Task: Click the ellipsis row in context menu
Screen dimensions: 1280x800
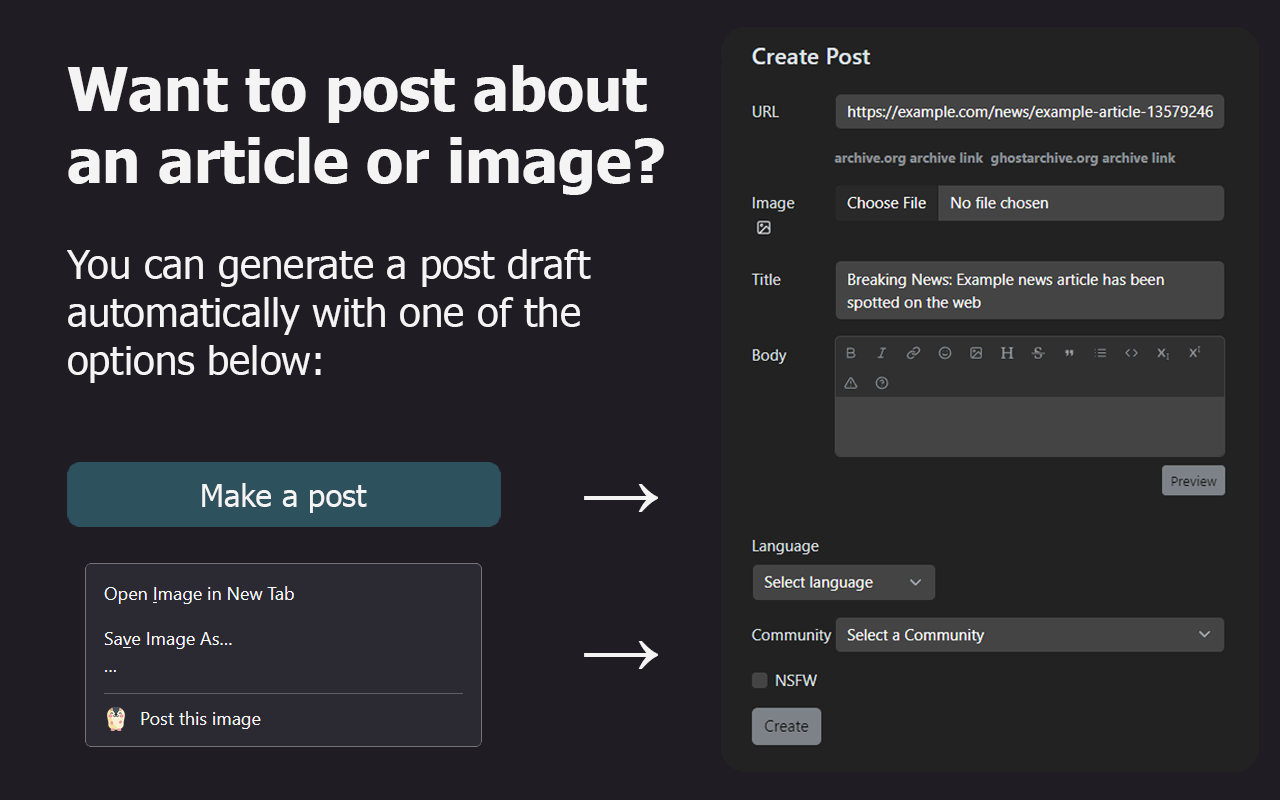Action: (110, 667)
